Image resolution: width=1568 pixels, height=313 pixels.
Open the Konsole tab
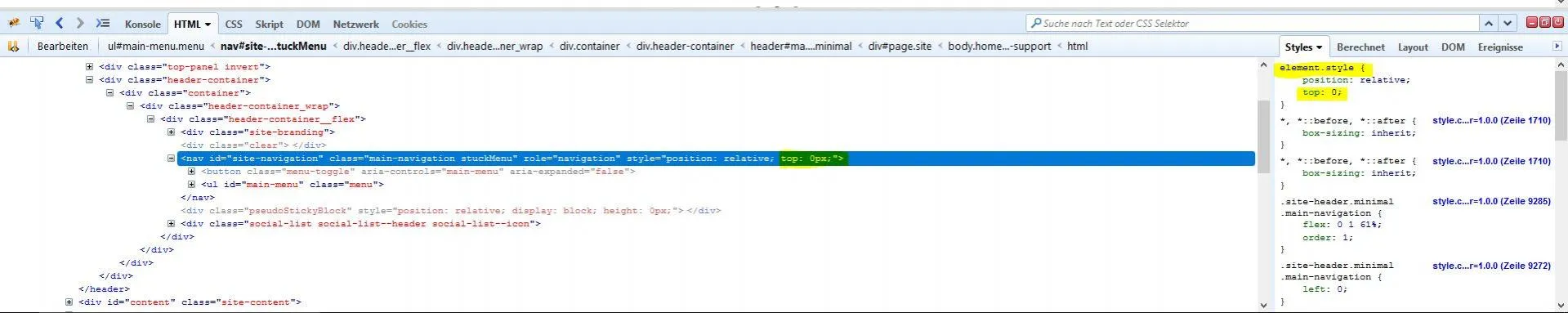(x=142, y=24)
